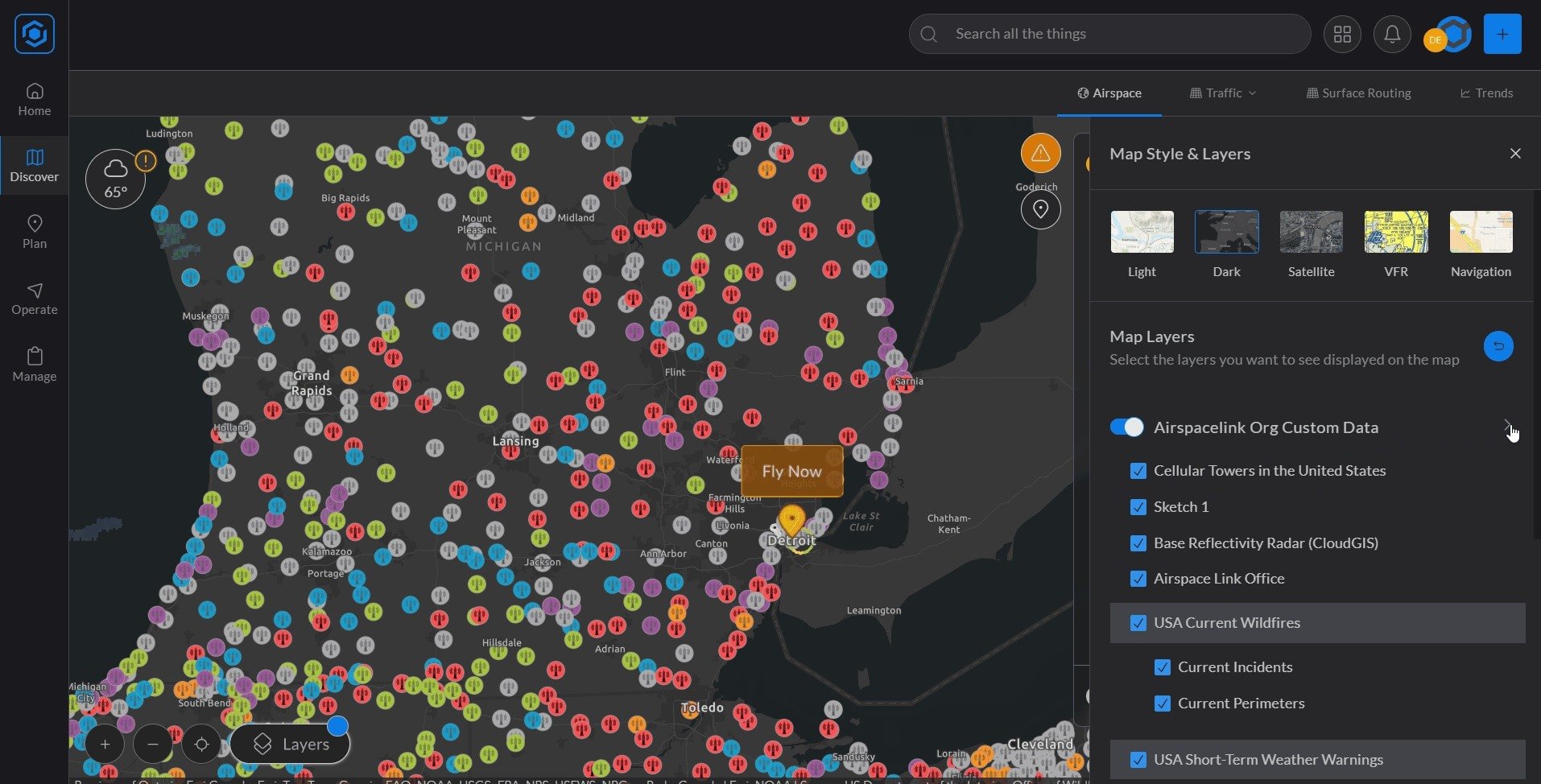
Task: Select the Satellite map style thumbnail
Action: (1311, 233)
